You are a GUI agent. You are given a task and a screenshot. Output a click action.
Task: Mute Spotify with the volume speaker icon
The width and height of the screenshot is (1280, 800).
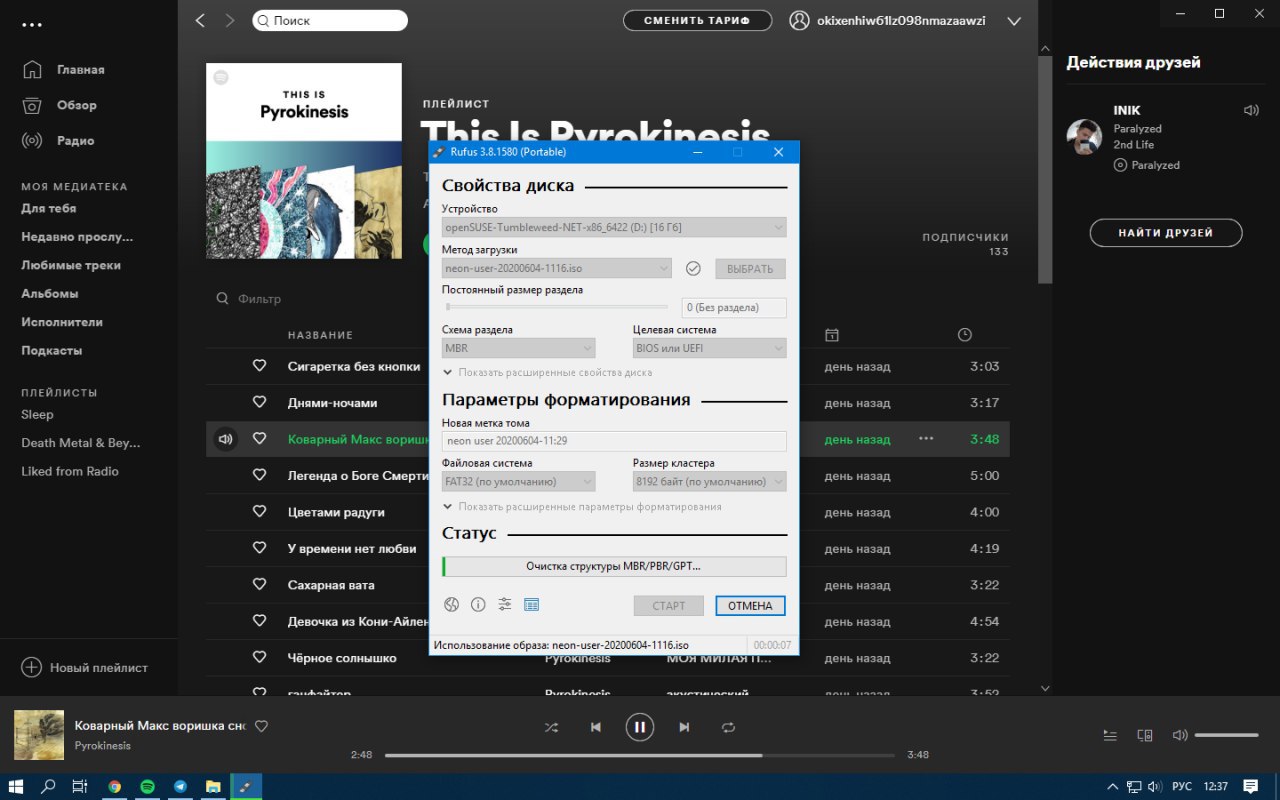(1180, 735)
